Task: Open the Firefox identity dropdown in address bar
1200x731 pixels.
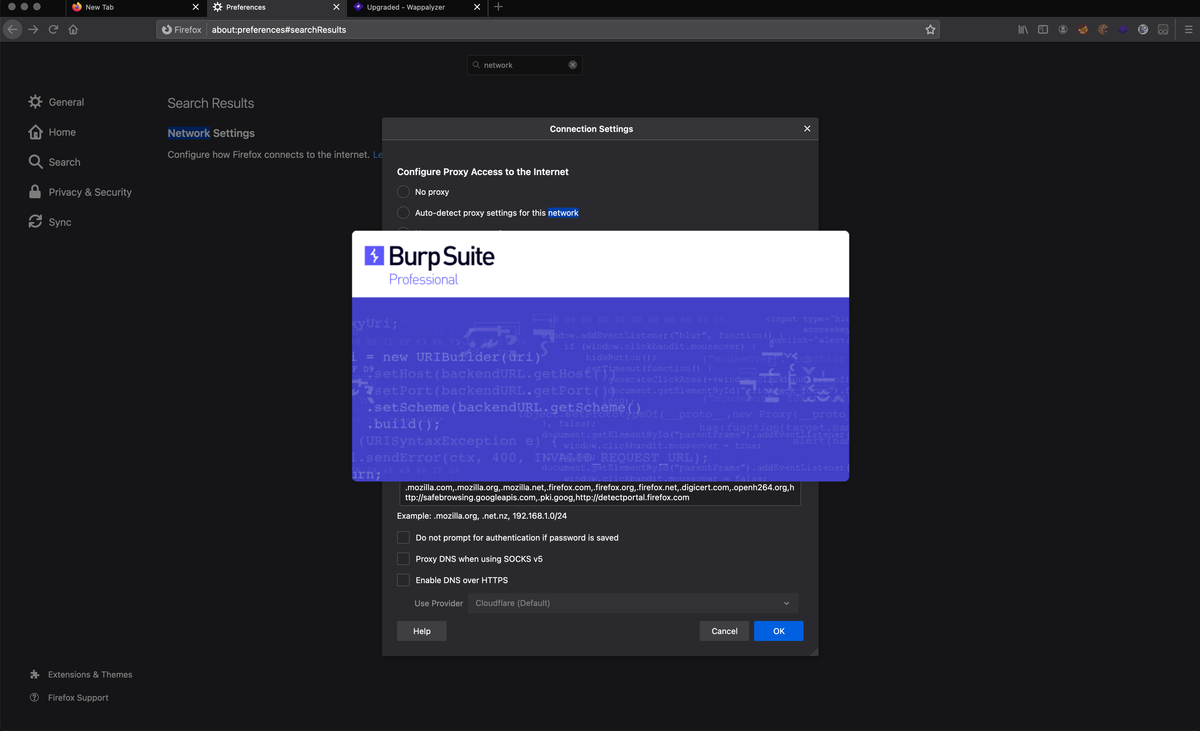Action: 181,29
